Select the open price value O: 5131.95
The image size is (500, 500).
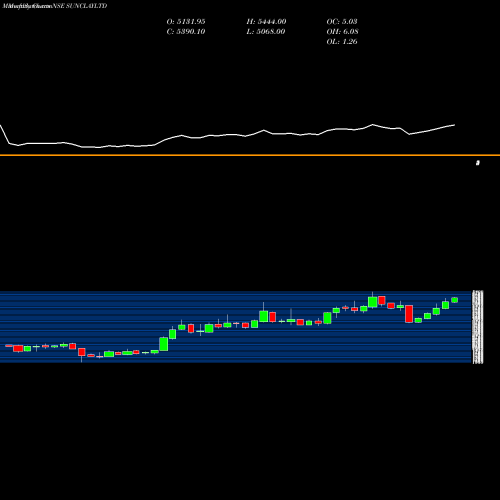[186, 21]
